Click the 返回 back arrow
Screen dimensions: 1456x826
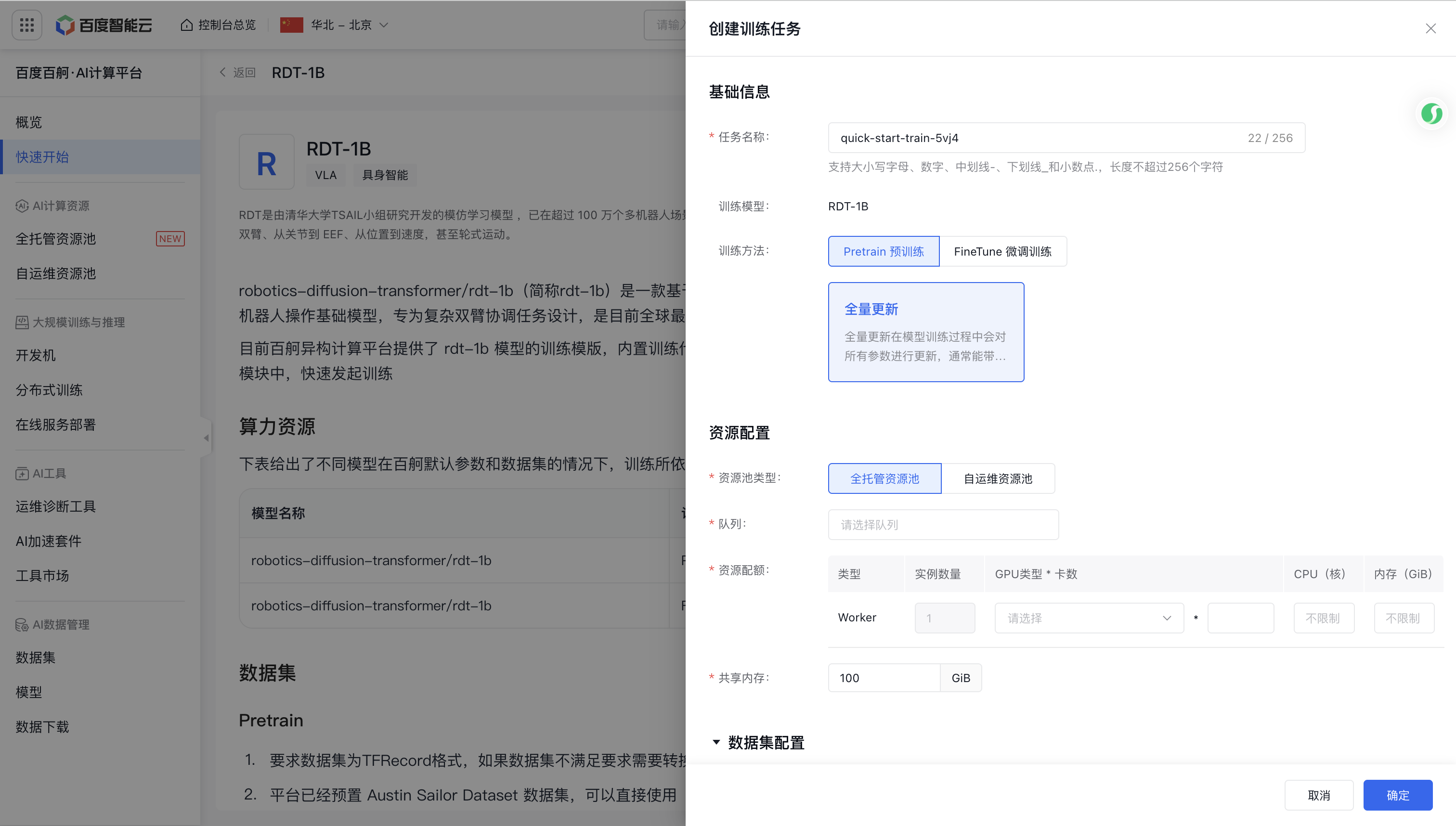tap(223, 73)
